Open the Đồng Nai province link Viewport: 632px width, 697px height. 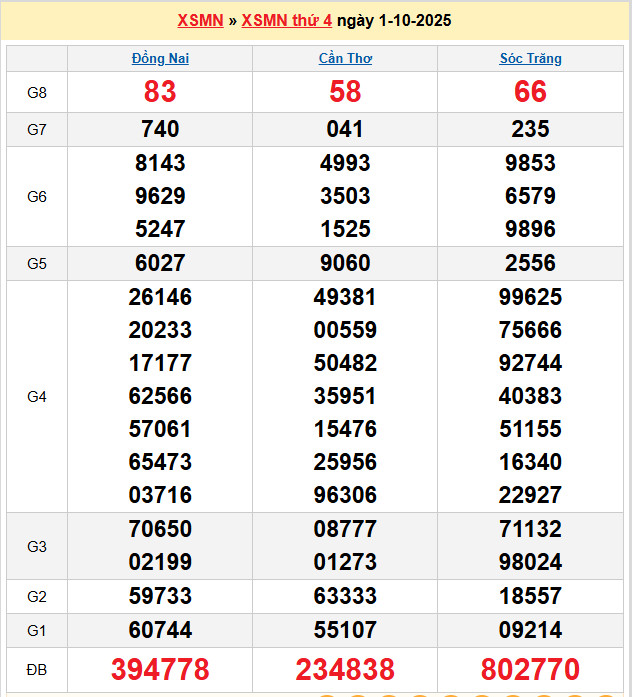160,58
